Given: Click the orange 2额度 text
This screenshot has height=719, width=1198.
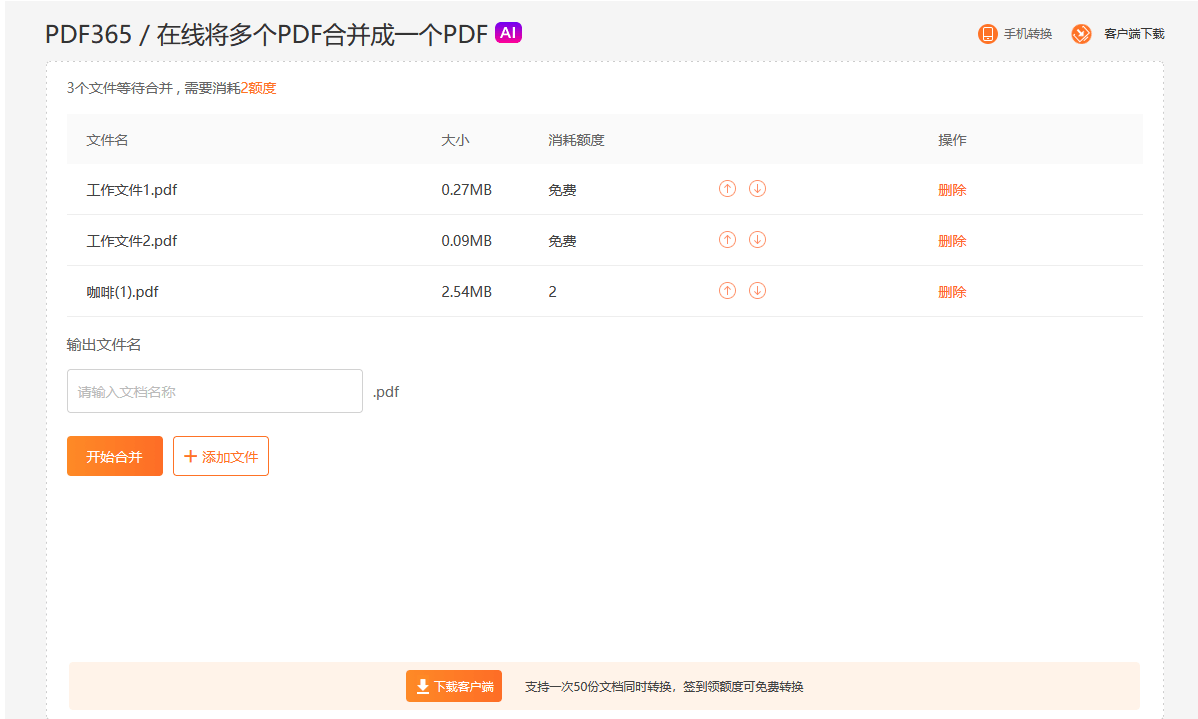Looking at the screenshot, I should pyautogui.click(x=258, y=88).
